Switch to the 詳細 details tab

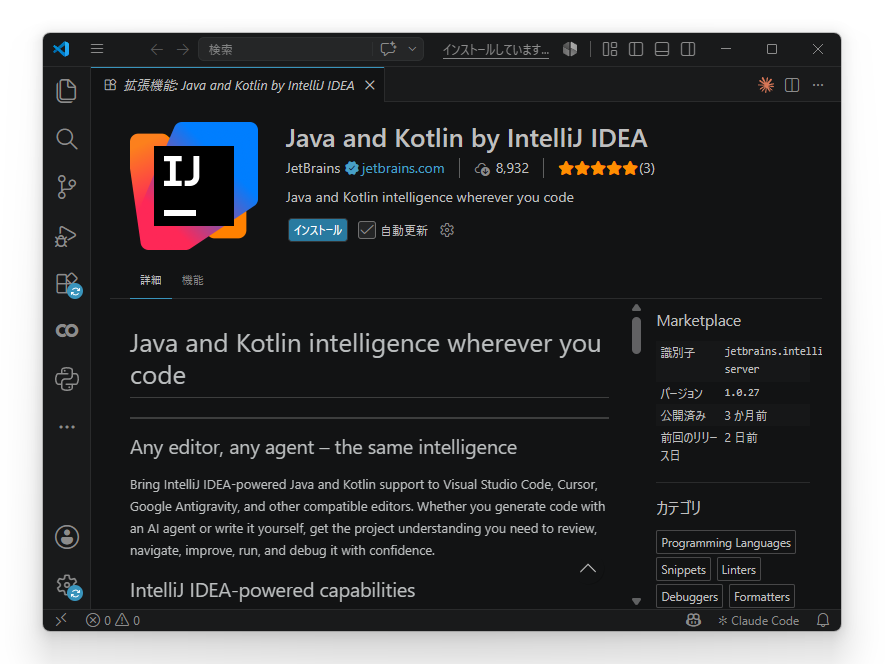tap(151, 280)
